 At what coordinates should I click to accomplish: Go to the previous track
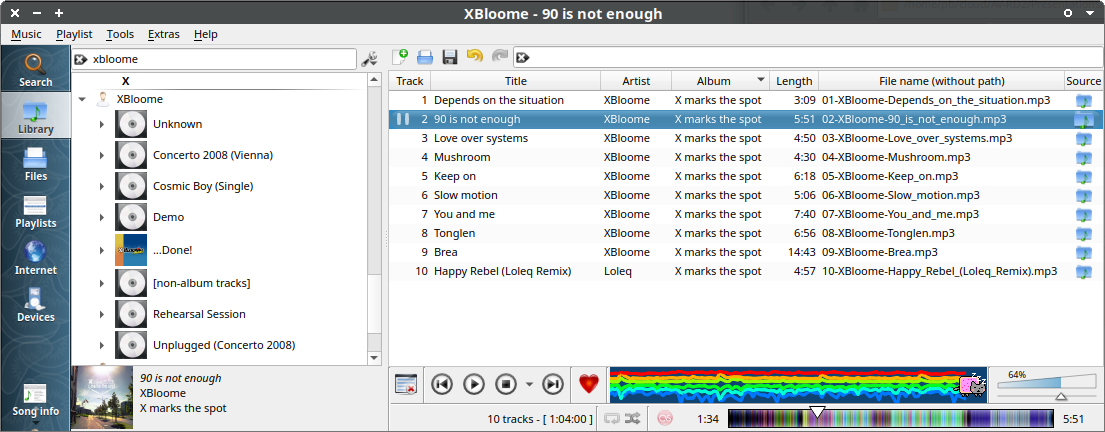442,383
